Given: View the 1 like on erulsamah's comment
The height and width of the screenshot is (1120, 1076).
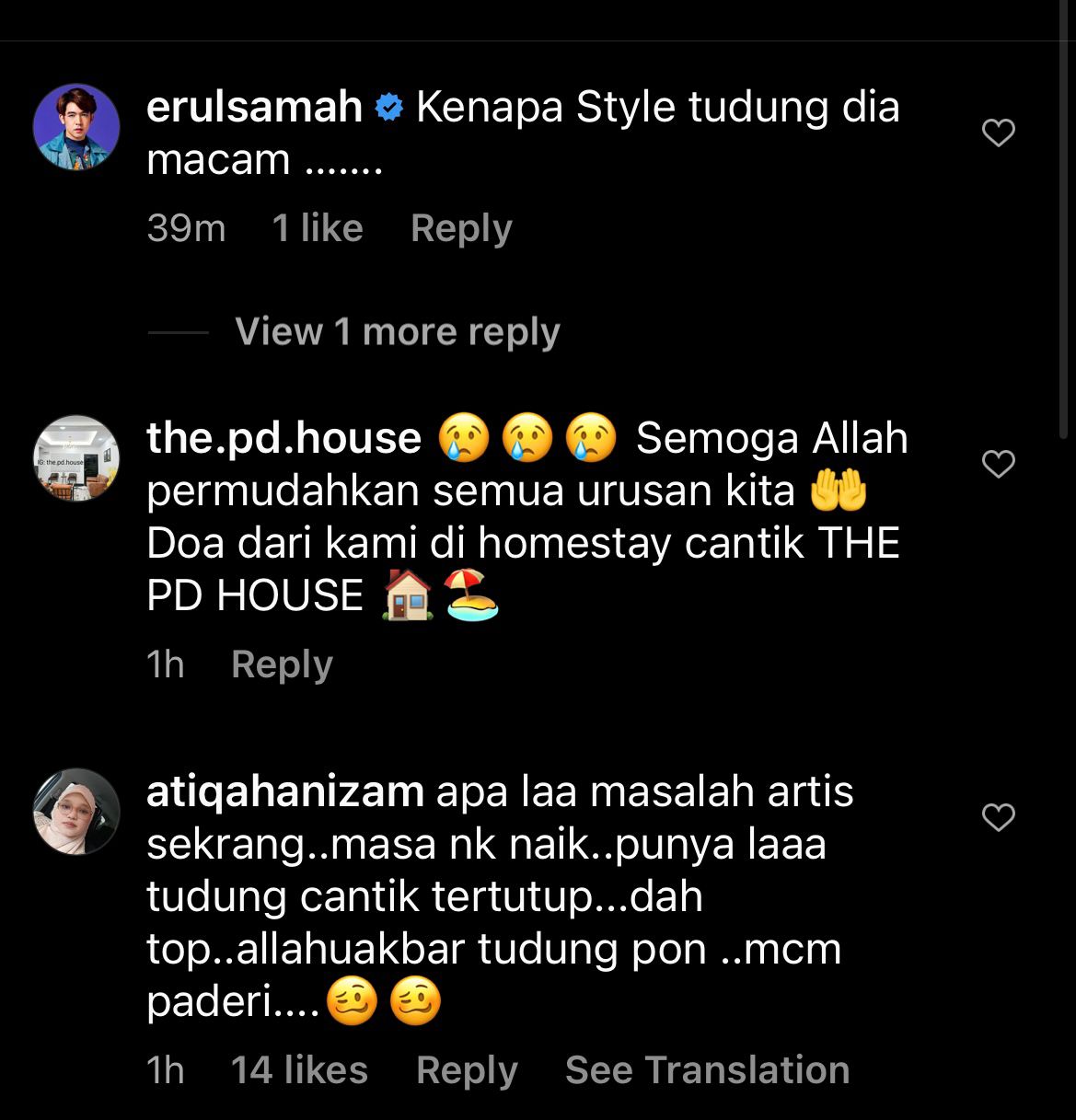Looking at the screenshot, I should pyautogui.click(x=318, y=228).
